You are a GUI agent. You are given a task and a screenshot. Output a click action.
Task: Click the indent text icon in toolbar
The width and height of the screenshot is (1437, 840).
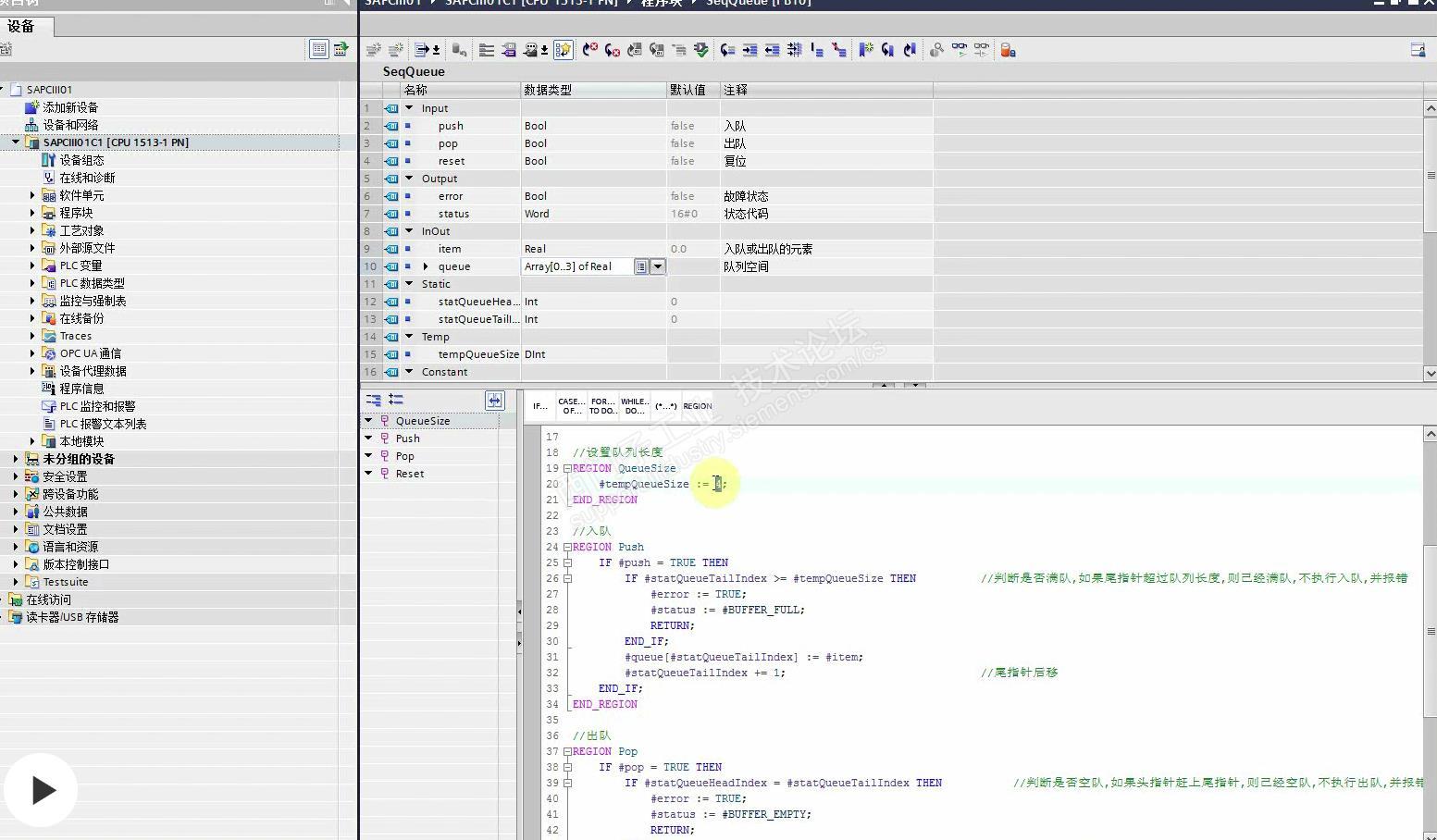point(750,50)
